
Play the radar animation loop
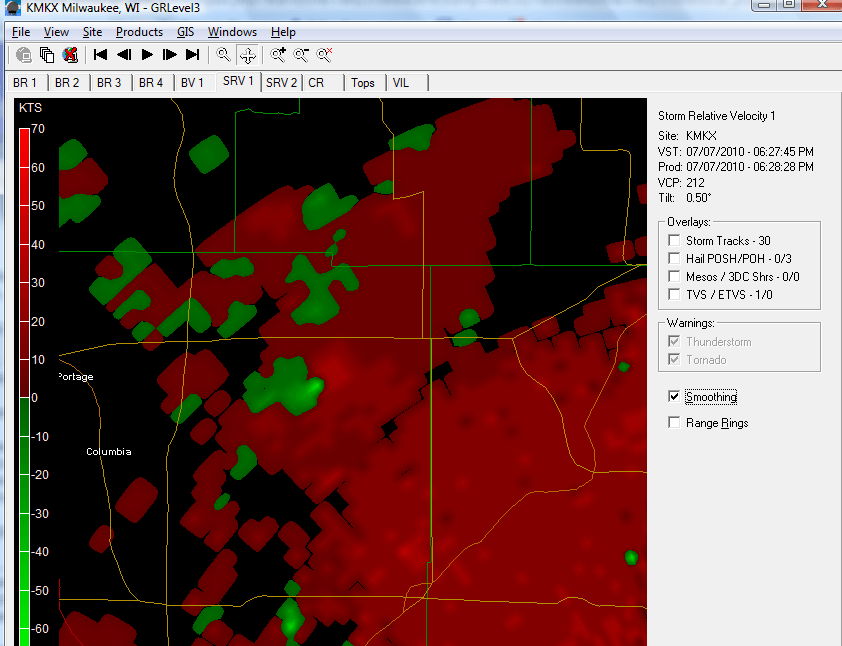click(147, 54)
